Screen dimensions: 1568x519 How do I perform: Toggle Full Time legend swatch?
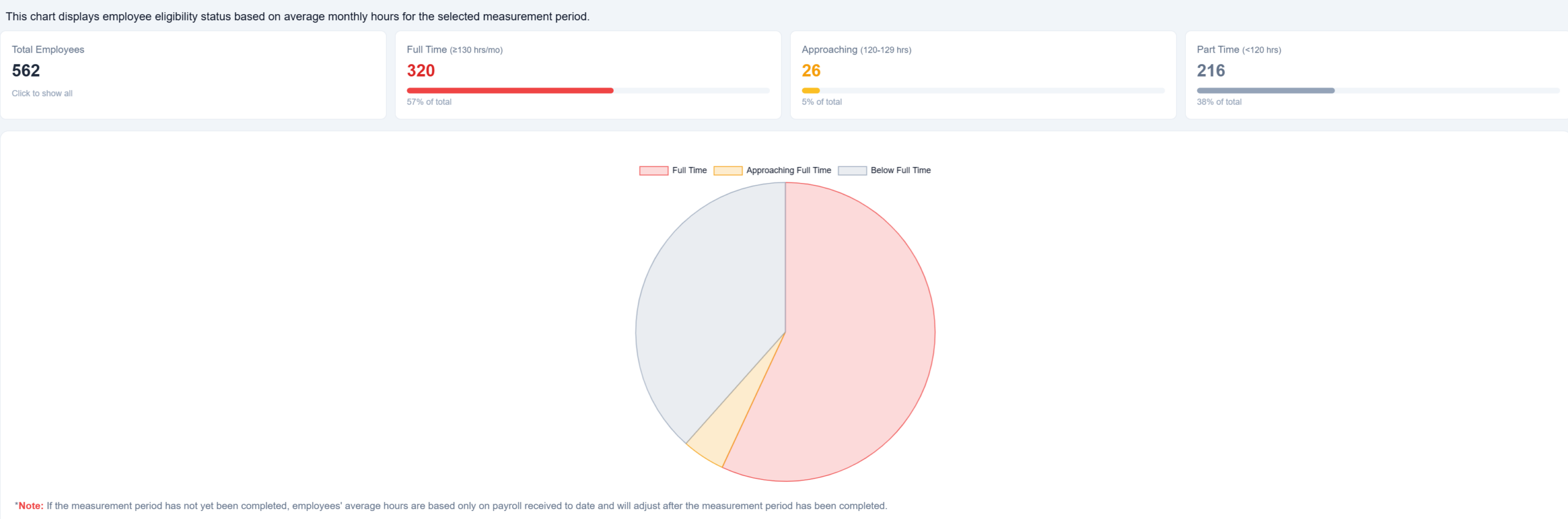tap(654, 171)
